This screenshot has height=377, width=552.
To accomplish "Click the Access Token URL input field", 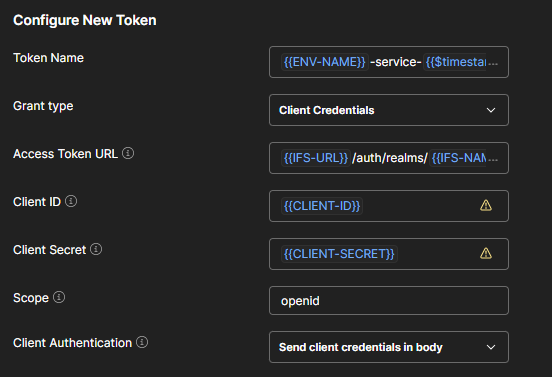I will click(389, 158).
